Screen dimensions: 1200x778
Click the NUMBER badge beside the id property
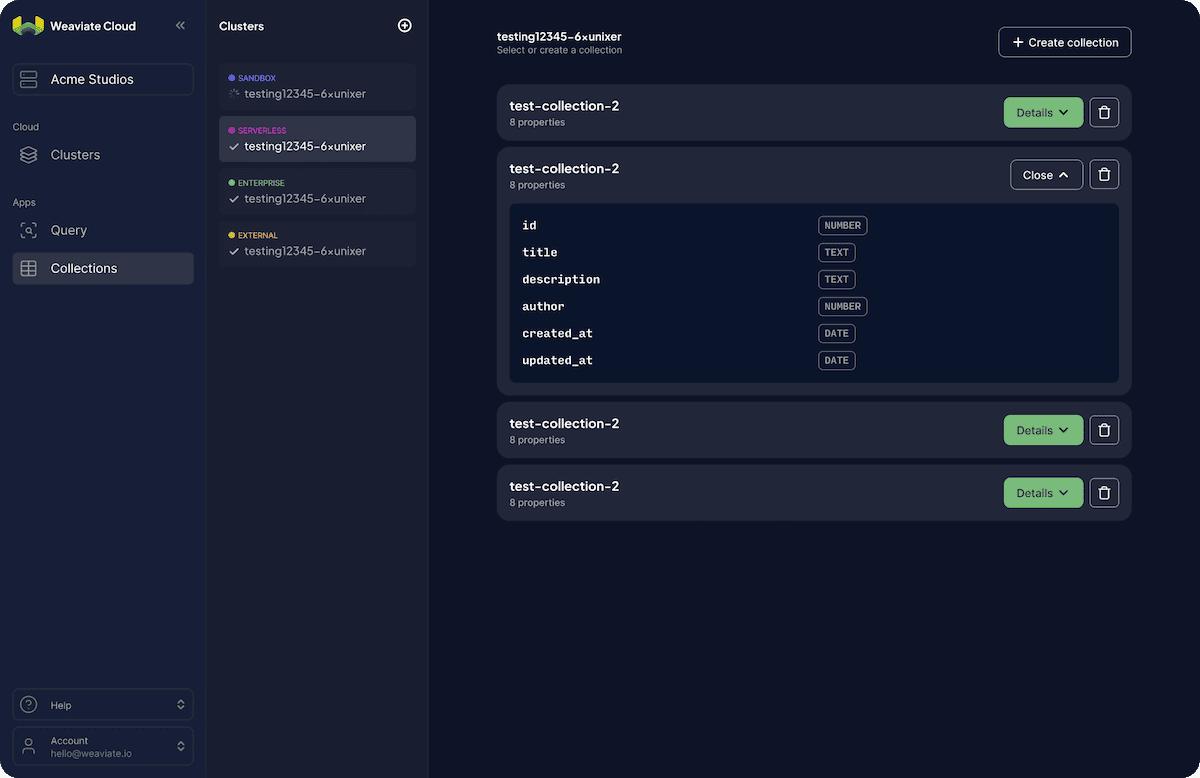[842, 225]
